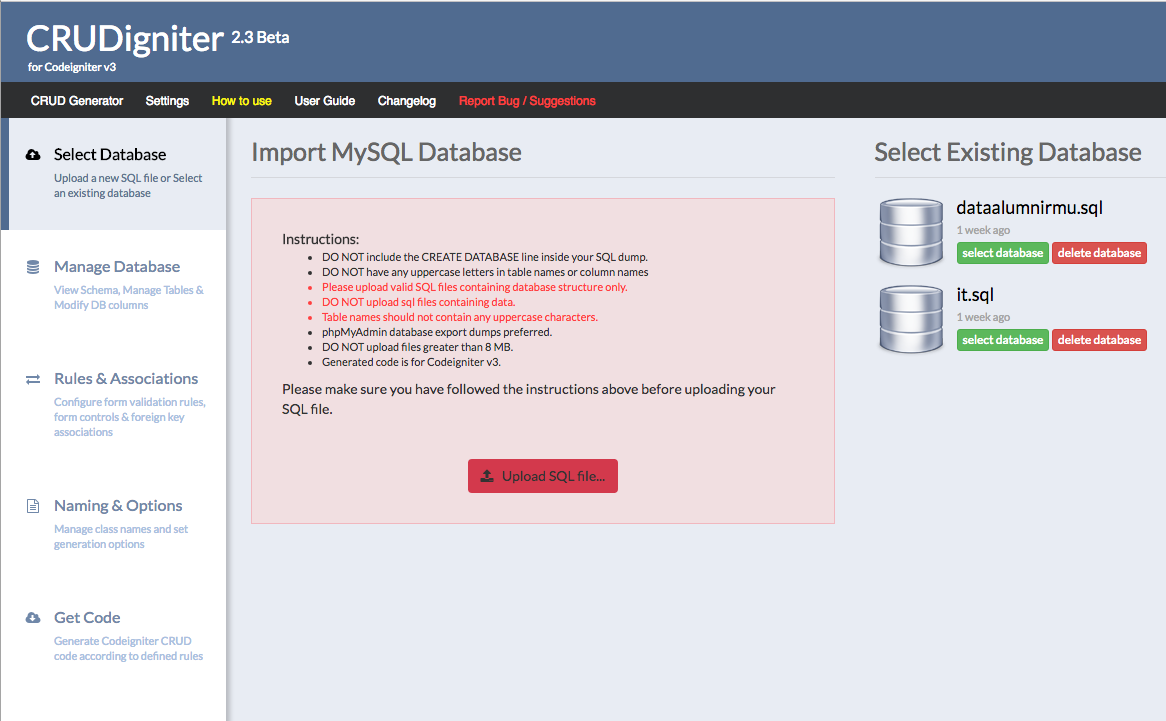Click 'Table names should not contain' instruction
The width and height of the screenshot is (1166, 721).
pos(460,317)
